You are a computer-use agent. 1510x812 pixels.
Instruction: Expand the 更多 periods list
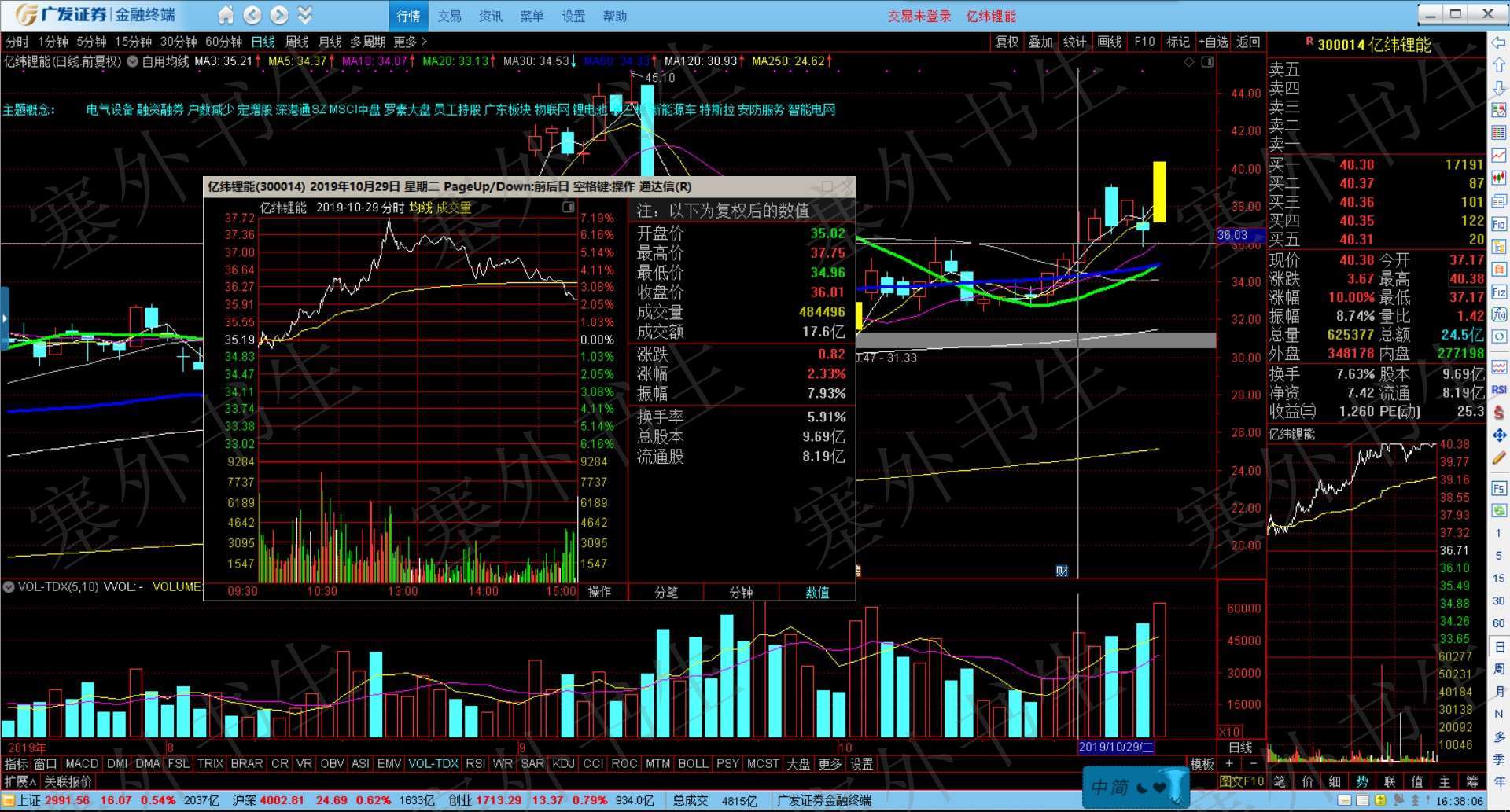click(410, 42)
